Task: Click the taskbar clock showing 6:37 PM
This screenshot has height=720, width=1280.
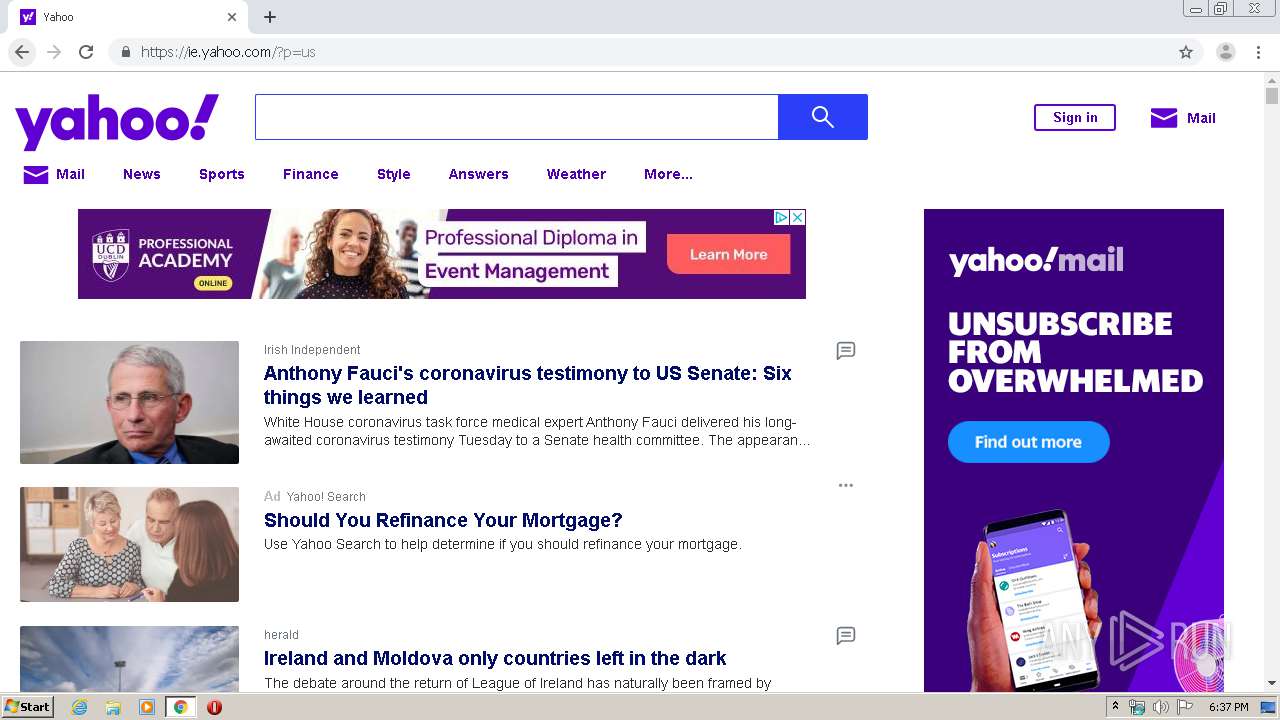Action: 1229,707
